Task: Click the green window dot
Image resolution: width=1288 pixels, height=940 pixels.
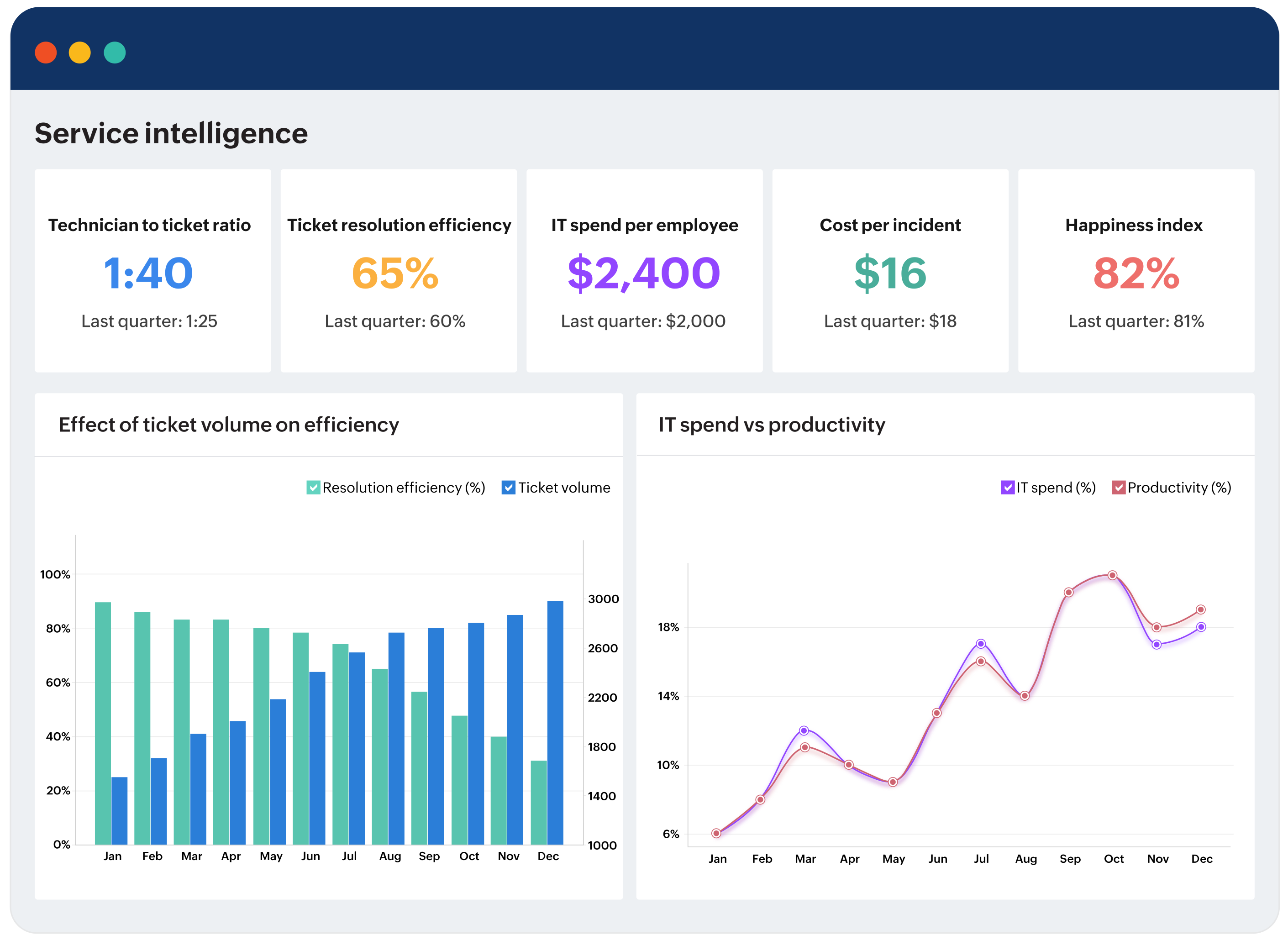Action: coord(114,53)
